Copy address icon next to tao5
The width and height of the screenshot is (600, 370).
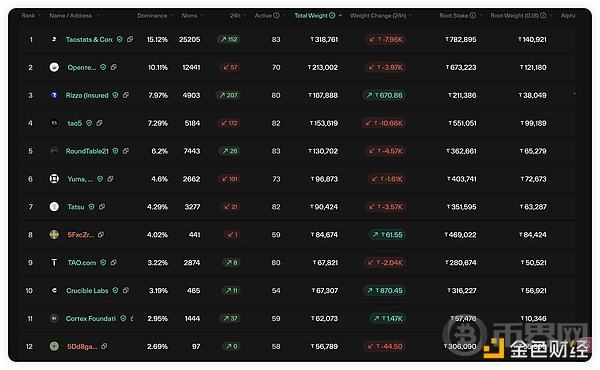99,123
